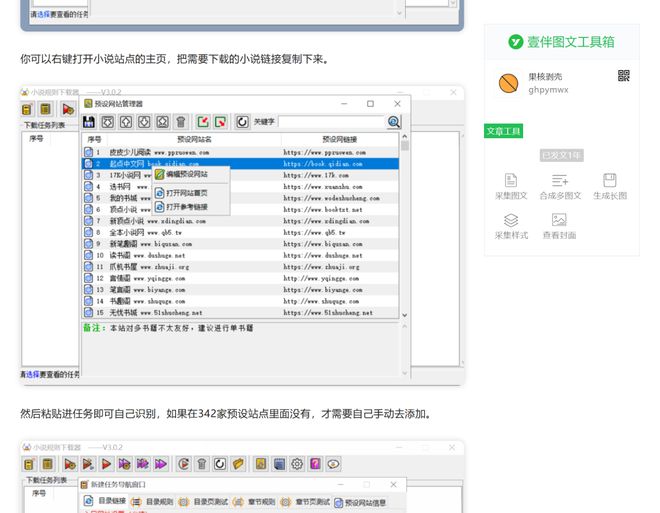Click the move-up arrow icon in 预设网站管理器
The image size is (660, 513).
tap(126, 122)
